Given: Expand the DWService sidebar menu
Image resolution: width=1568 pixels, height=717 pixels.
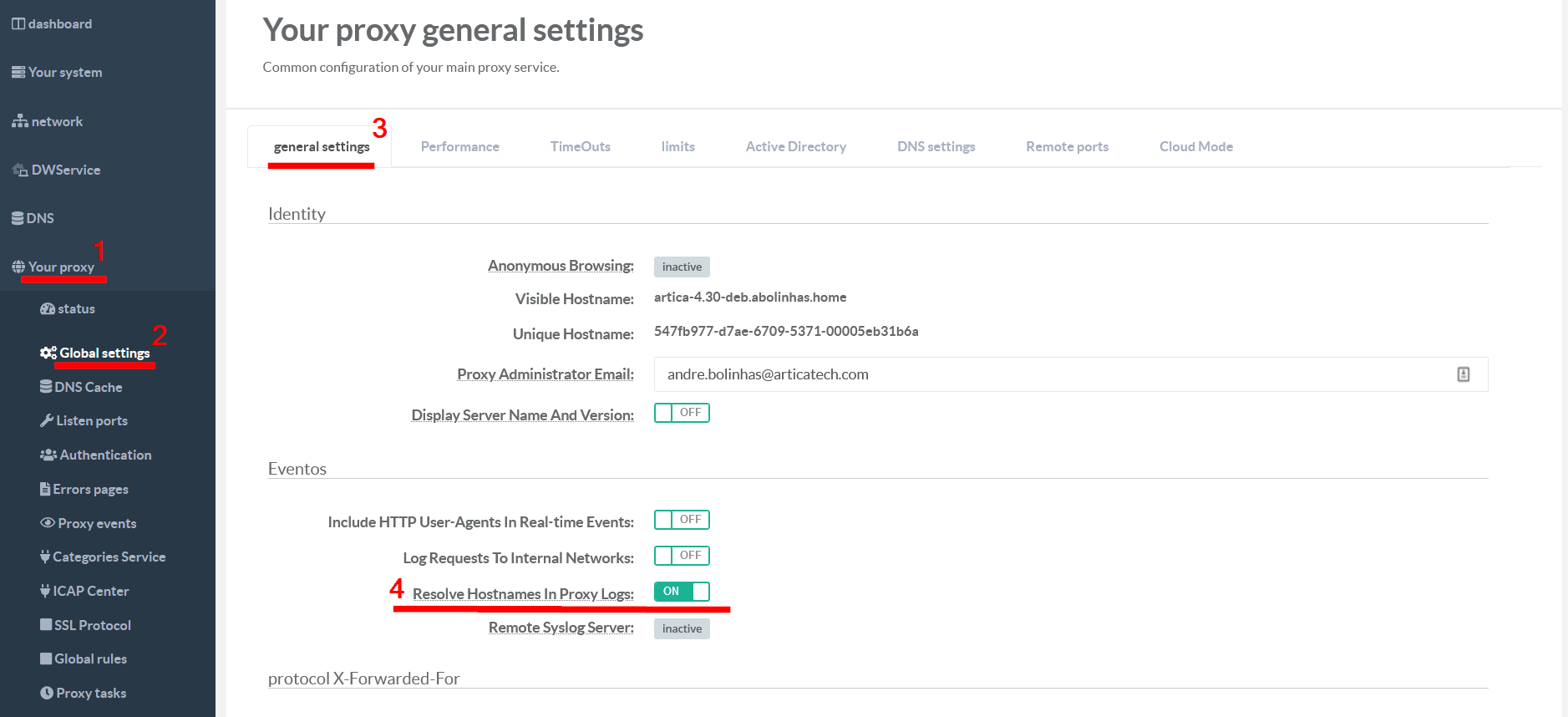Looking at the screenshot, I should point(65,170).
